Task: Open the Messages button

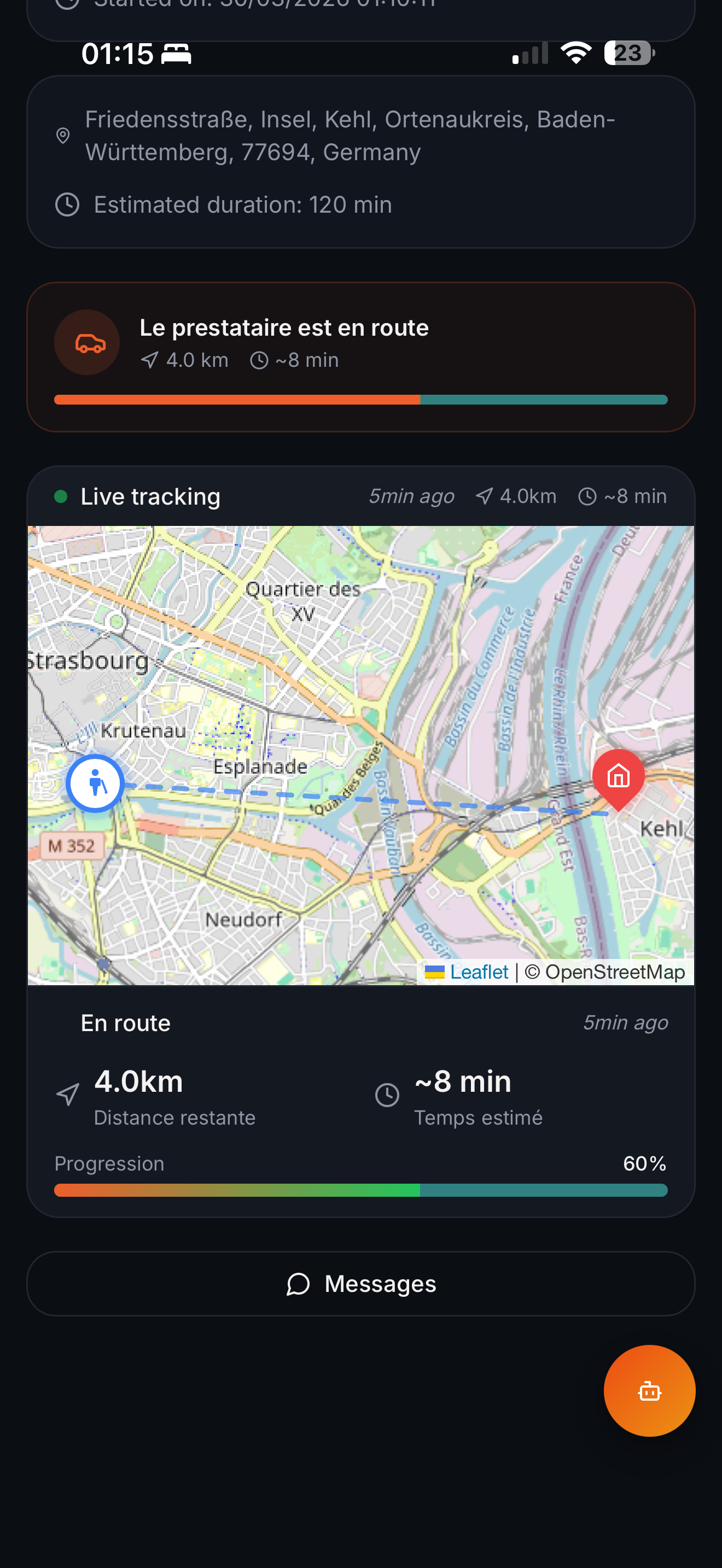Action: coord(361,1283)
